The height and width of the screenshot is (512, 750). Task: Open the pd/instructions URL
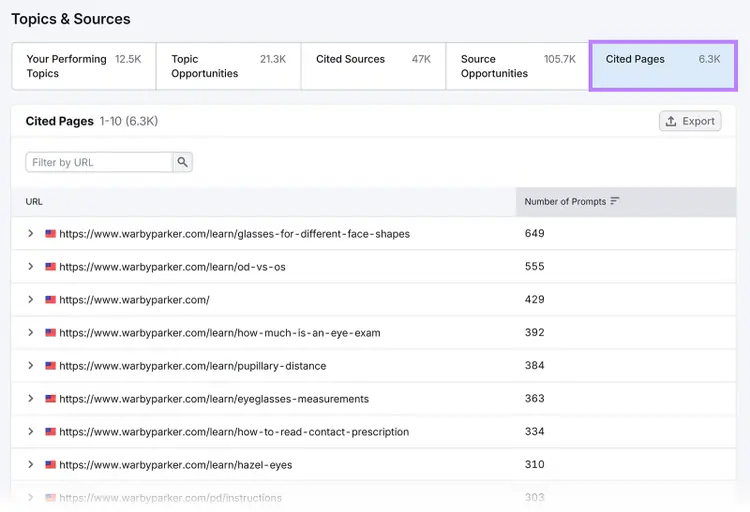click(x=170, y=498)
